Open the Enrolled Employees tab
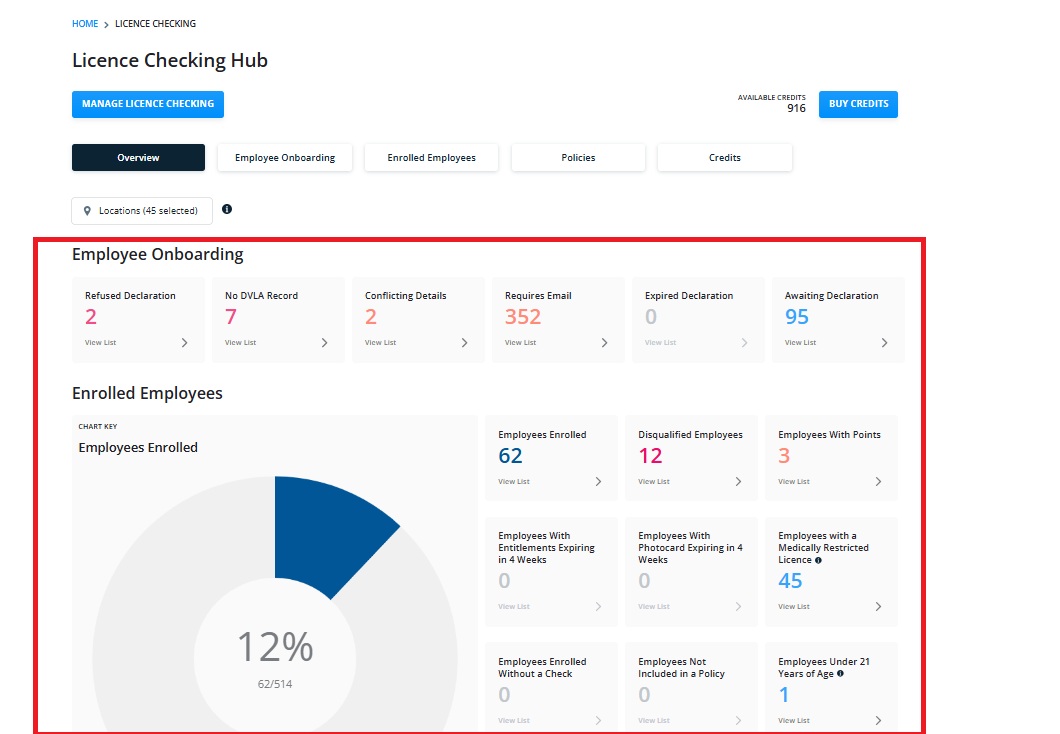 point(431,157)
